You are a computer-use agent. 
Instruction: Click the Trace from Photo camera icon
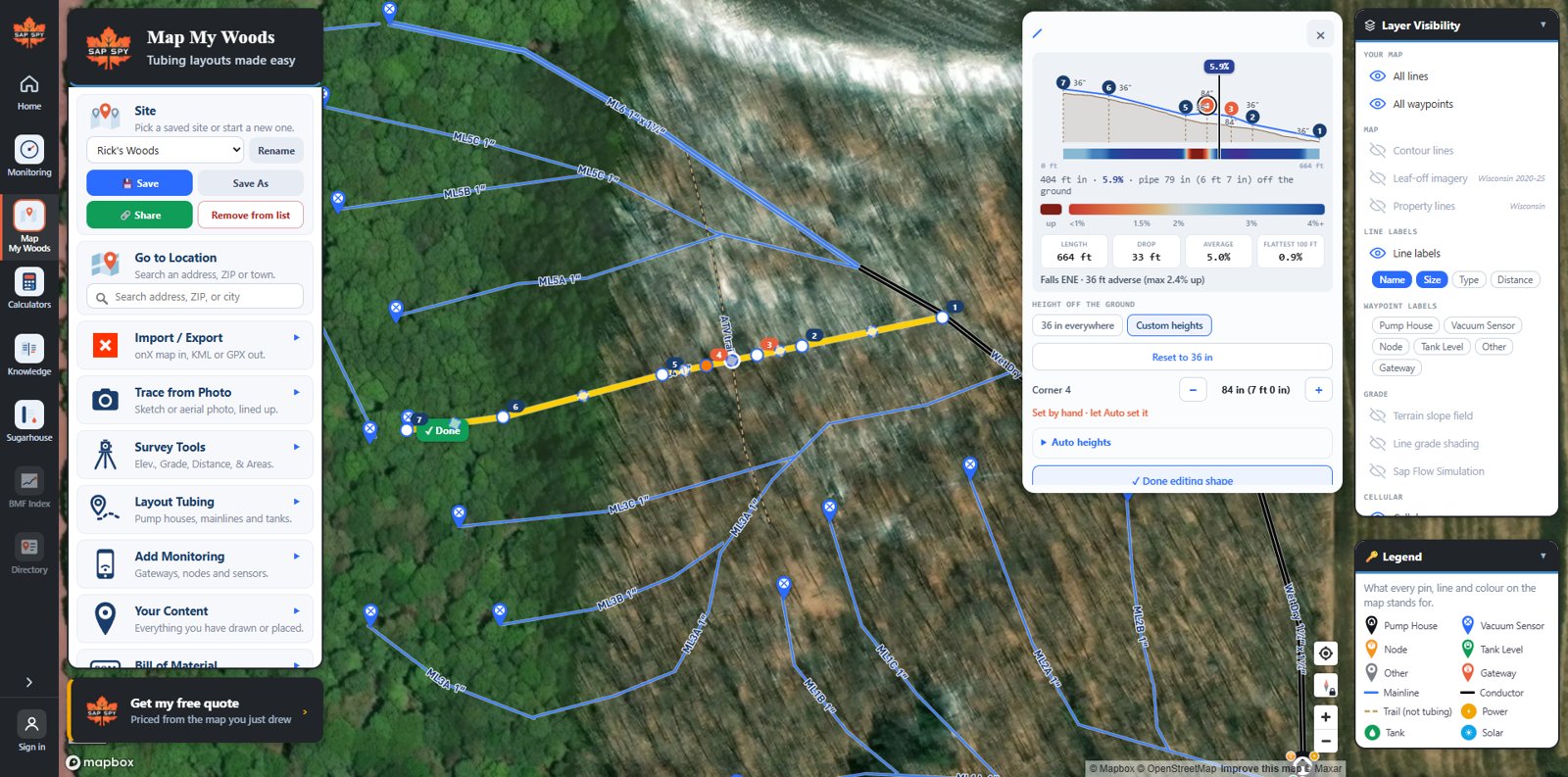[x=105, y=400]
